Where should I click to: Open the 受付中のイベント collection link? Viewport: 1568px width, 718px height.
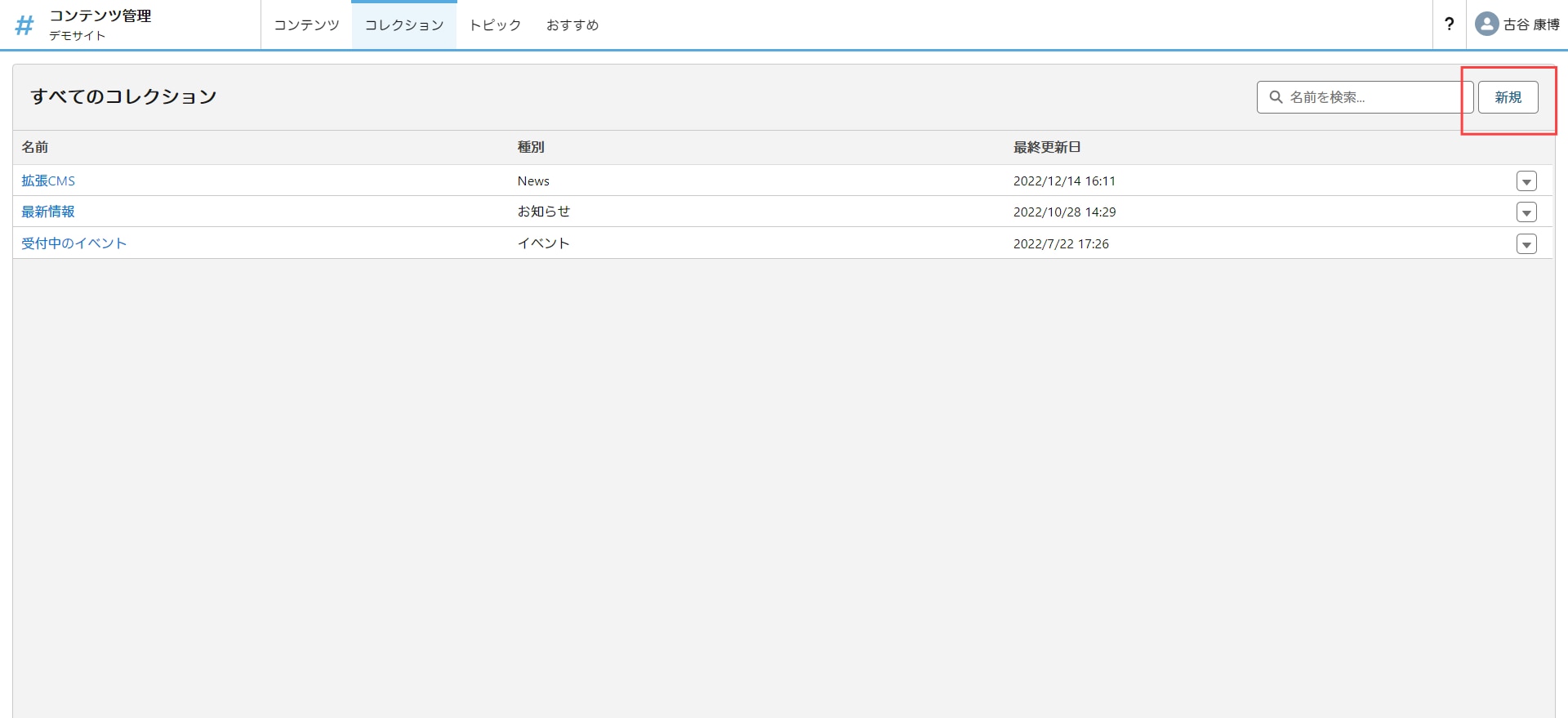tap(73, 243)
